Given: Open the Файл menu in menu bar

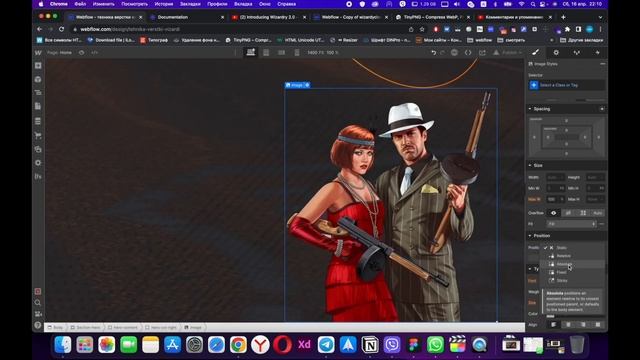Looking at the screenshot, I should pyautogui.click(x=80, y=4).
